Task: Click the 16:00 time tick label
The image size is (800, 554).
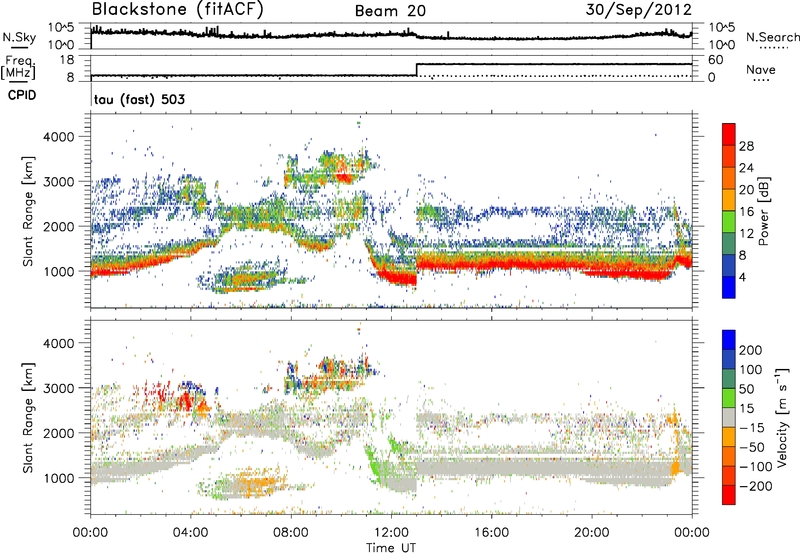Action: (491, 533)
